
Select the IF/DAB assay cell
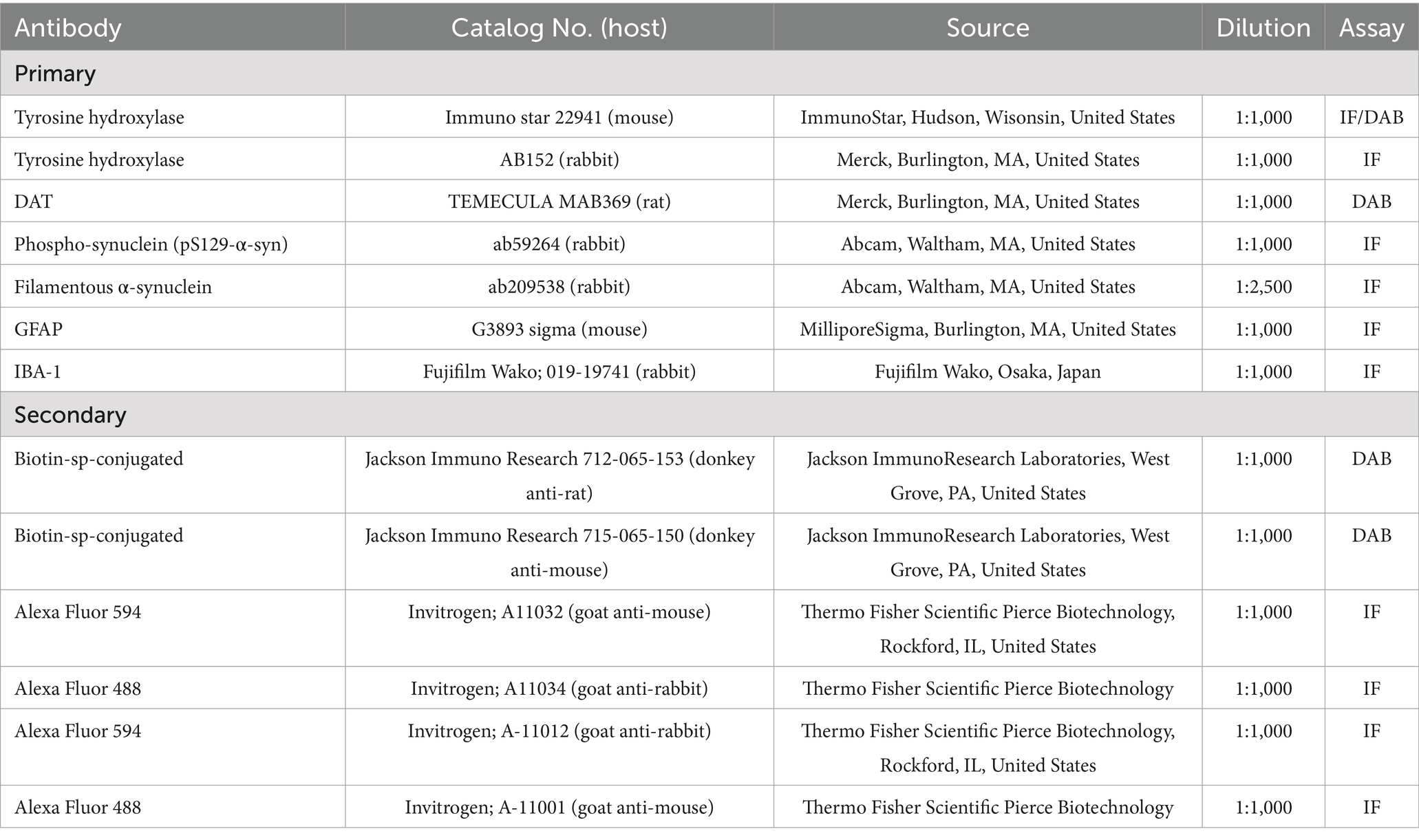pyautogui.click(x=1371, y=117)
